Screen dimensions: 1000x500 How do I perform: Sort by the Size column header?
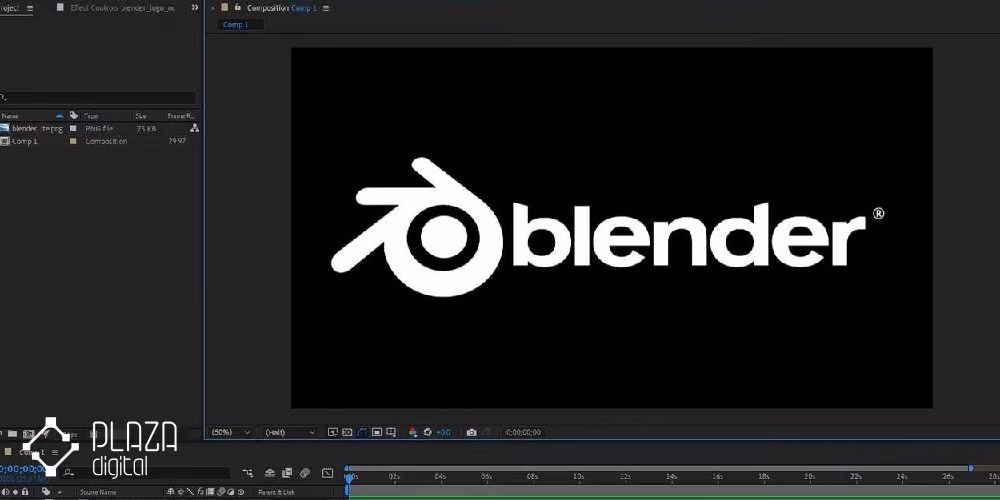(x=141, y=116)
